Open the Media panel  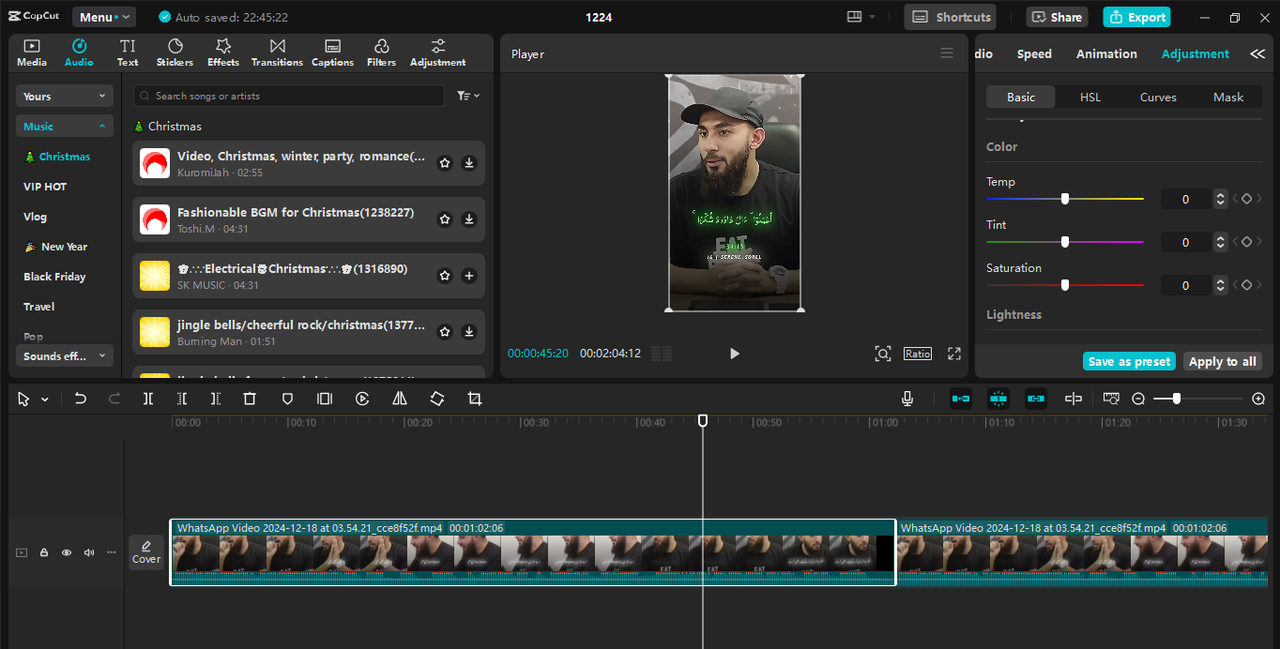tap(32, 53)
